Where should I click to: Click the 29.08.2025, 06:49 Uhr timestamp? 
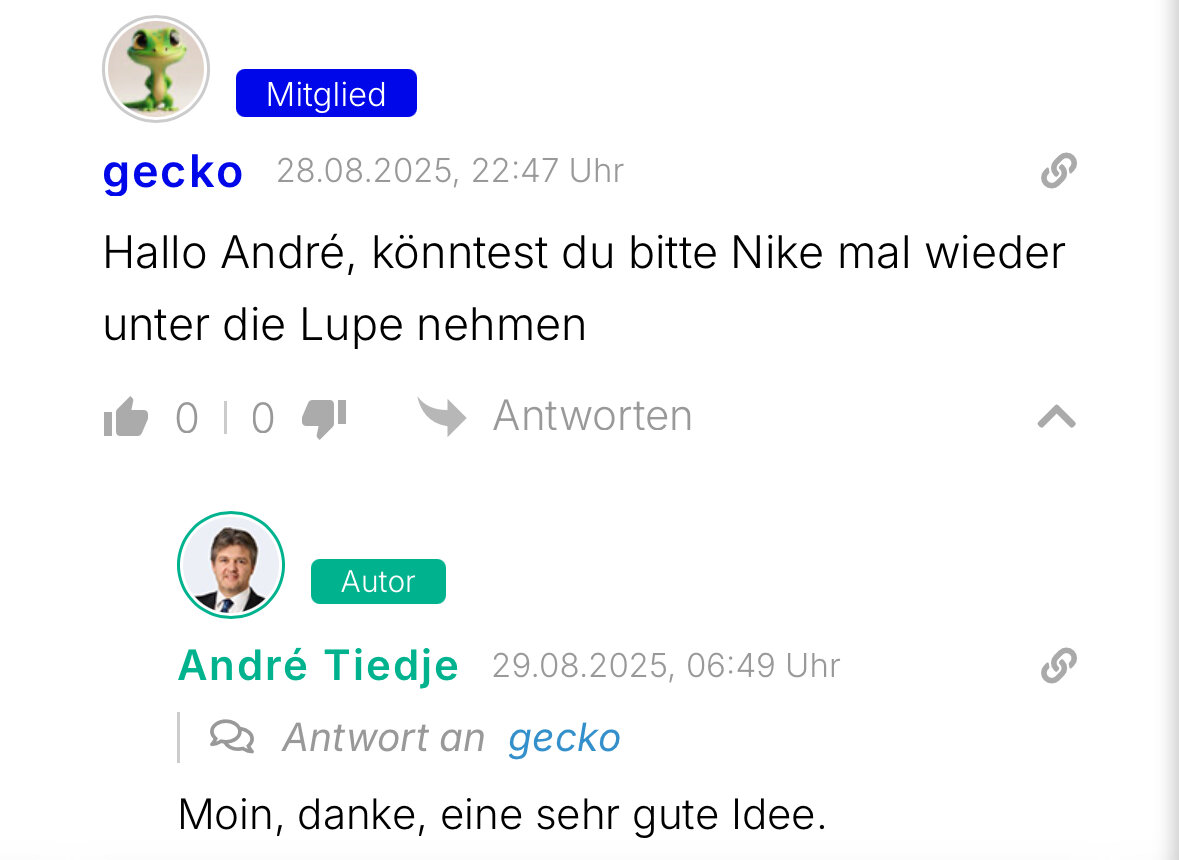click(666, 665)
